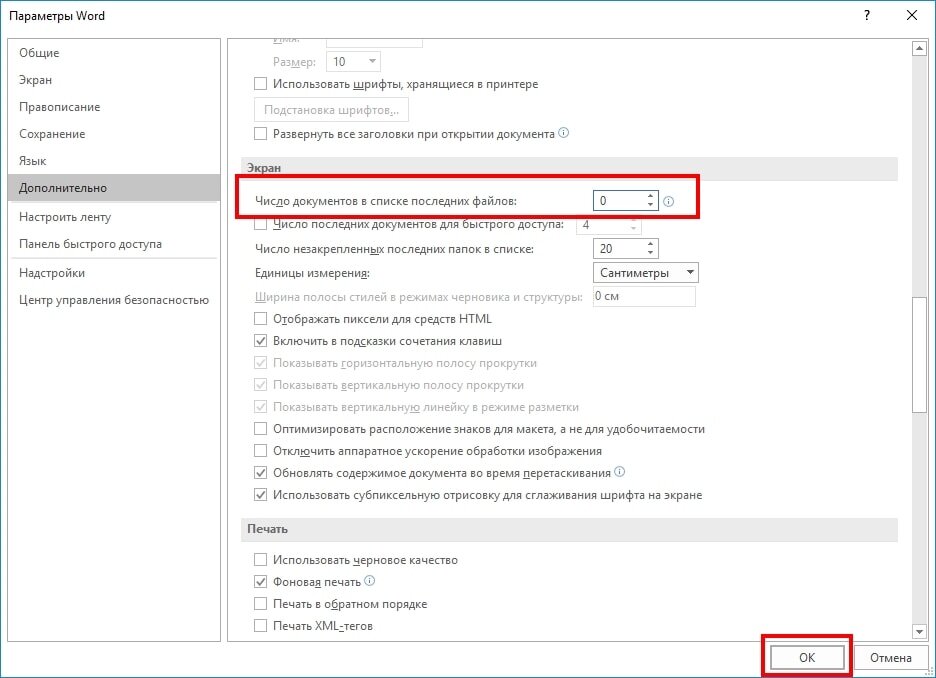Click the scrollbar up arrow
Image resolution: width=936 pixels, height=678 pixels.
click(x=919, y=49)
